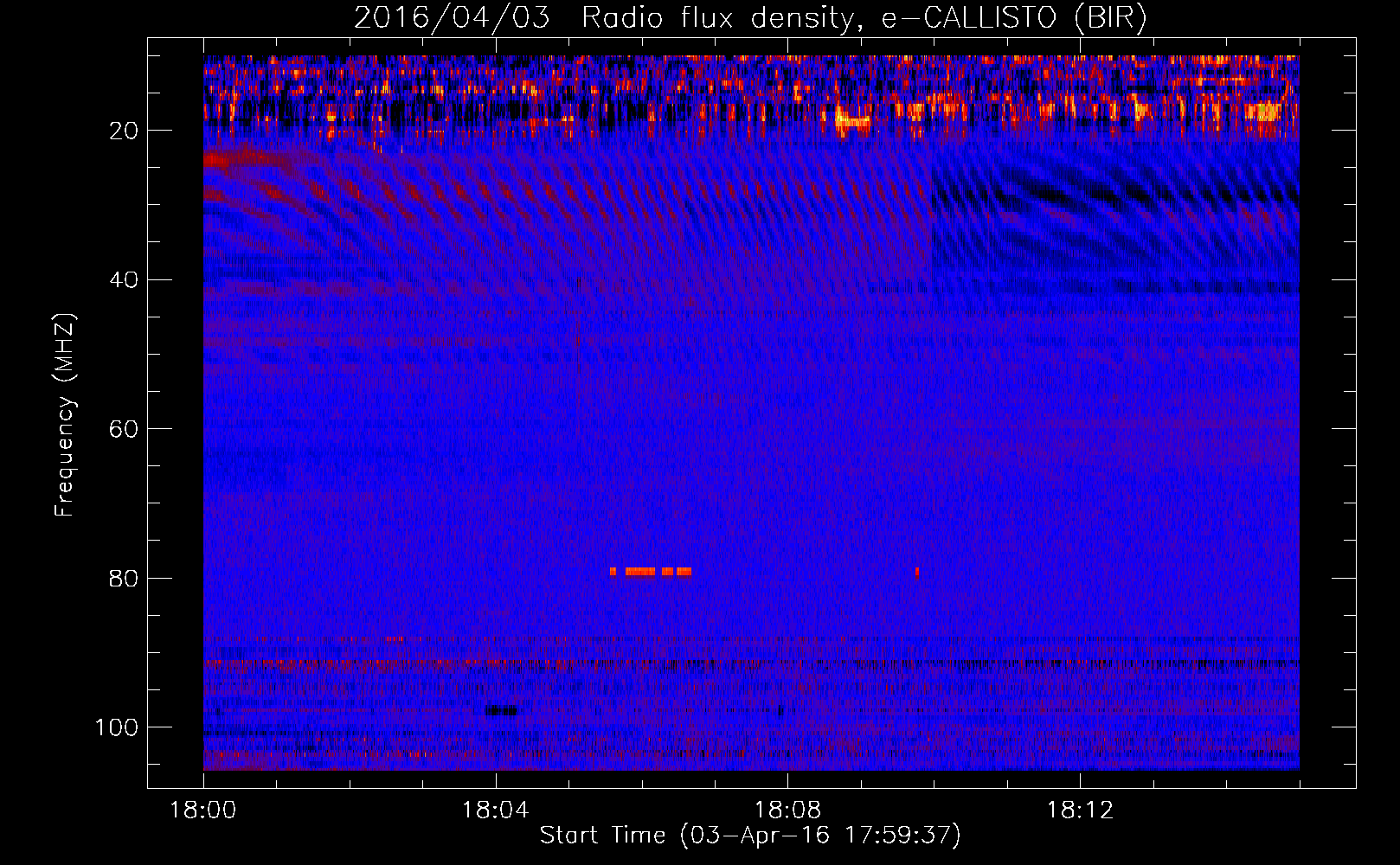
Task: Click the 18:04 time tick label
Action: 495,811
